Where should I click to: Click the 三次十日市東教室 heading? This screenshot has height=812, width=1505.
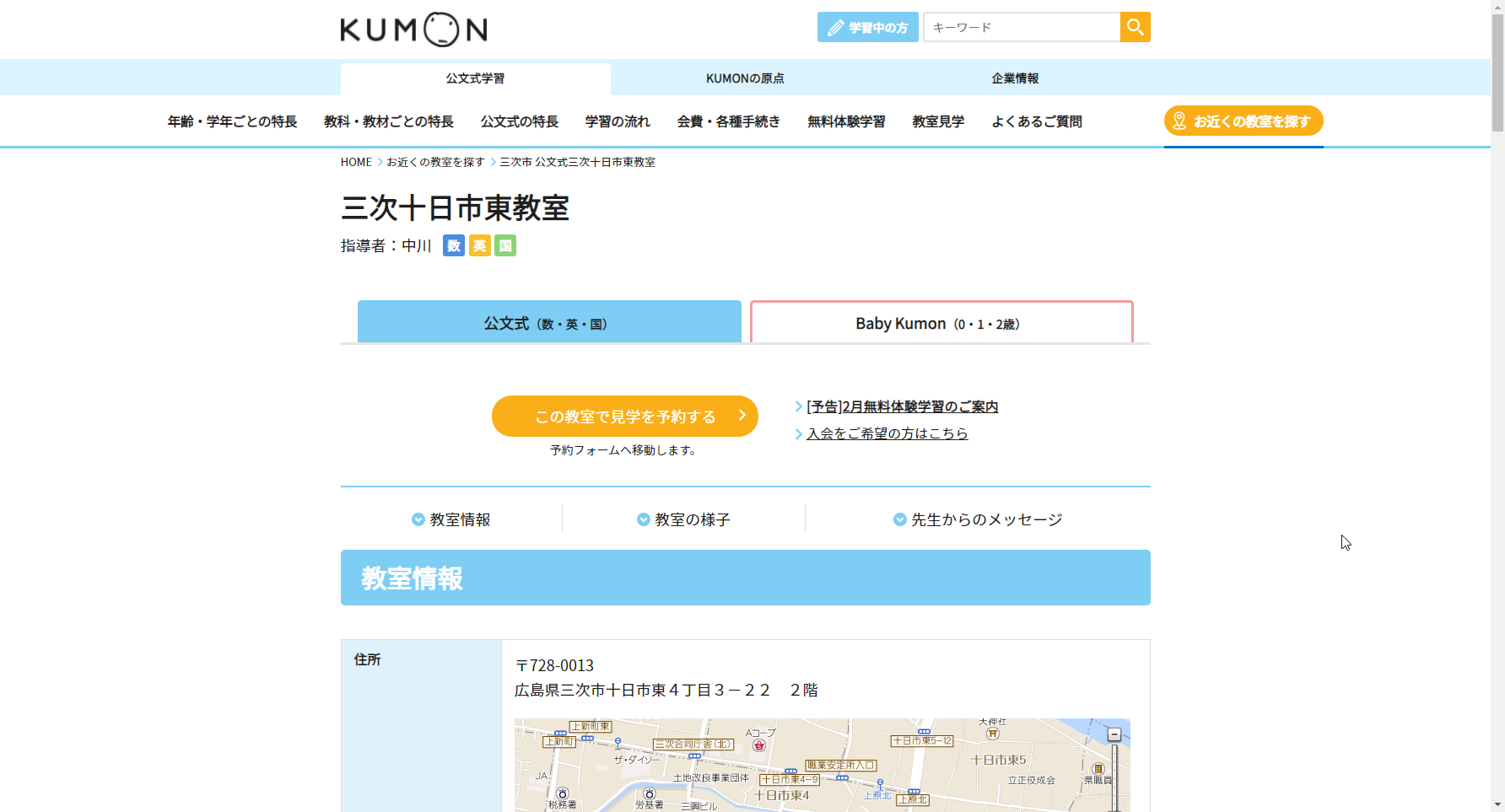[455, 207]
